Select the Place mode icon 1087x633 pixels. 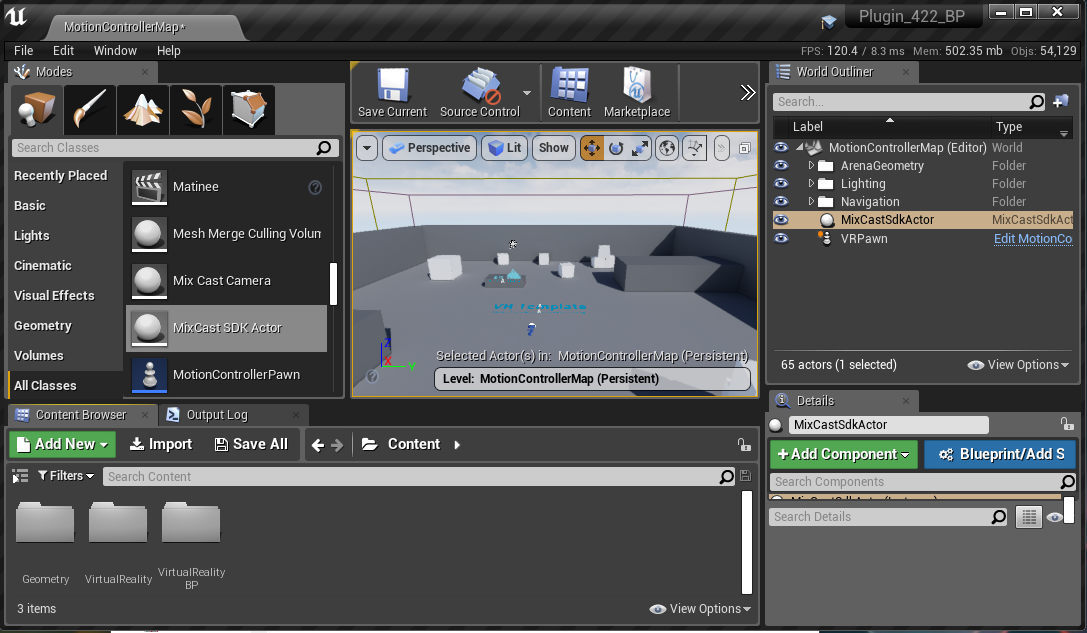coord(37,110)
